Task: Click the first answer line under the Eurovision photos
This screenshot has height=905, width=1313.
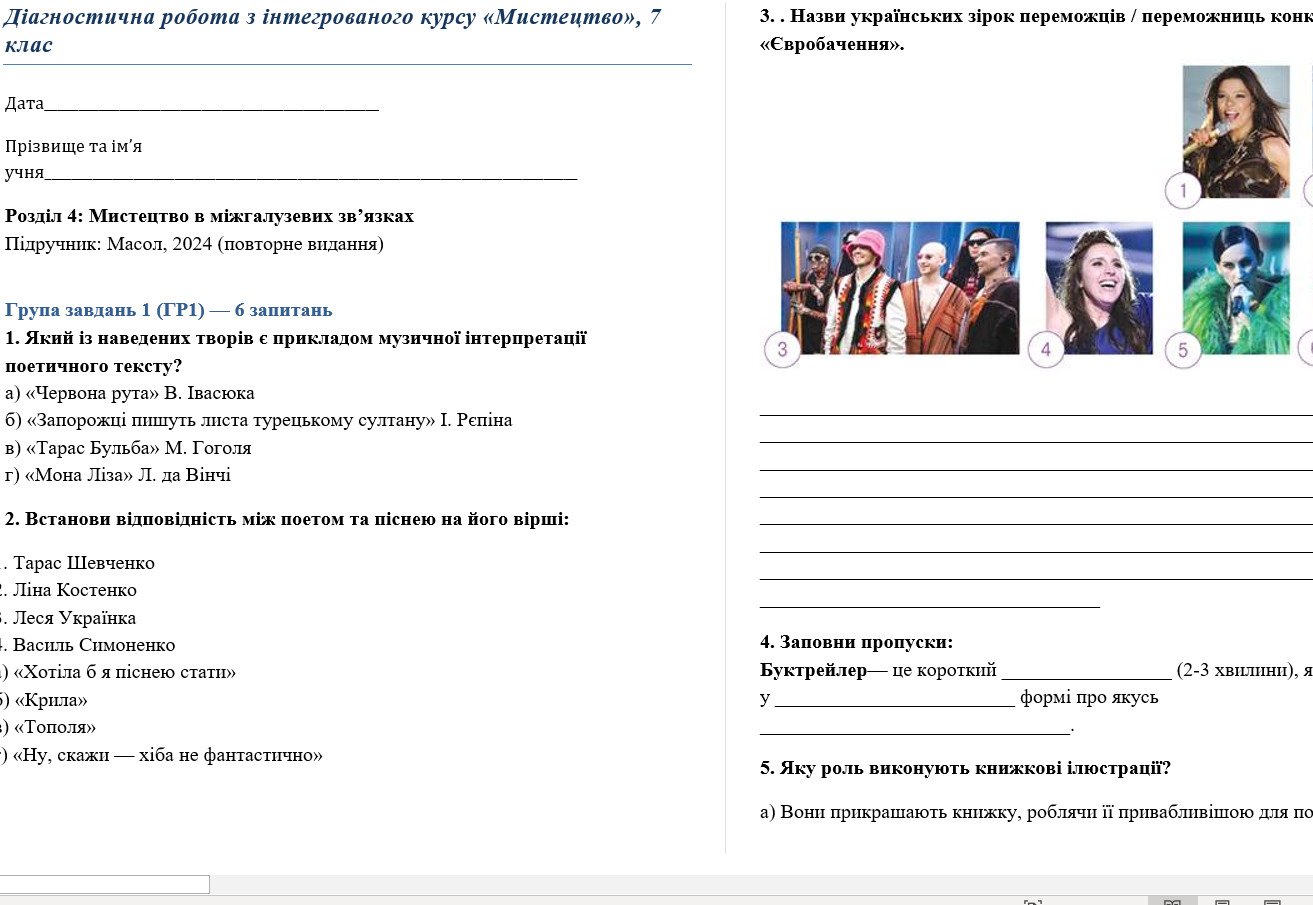Action: (1036, 413)
